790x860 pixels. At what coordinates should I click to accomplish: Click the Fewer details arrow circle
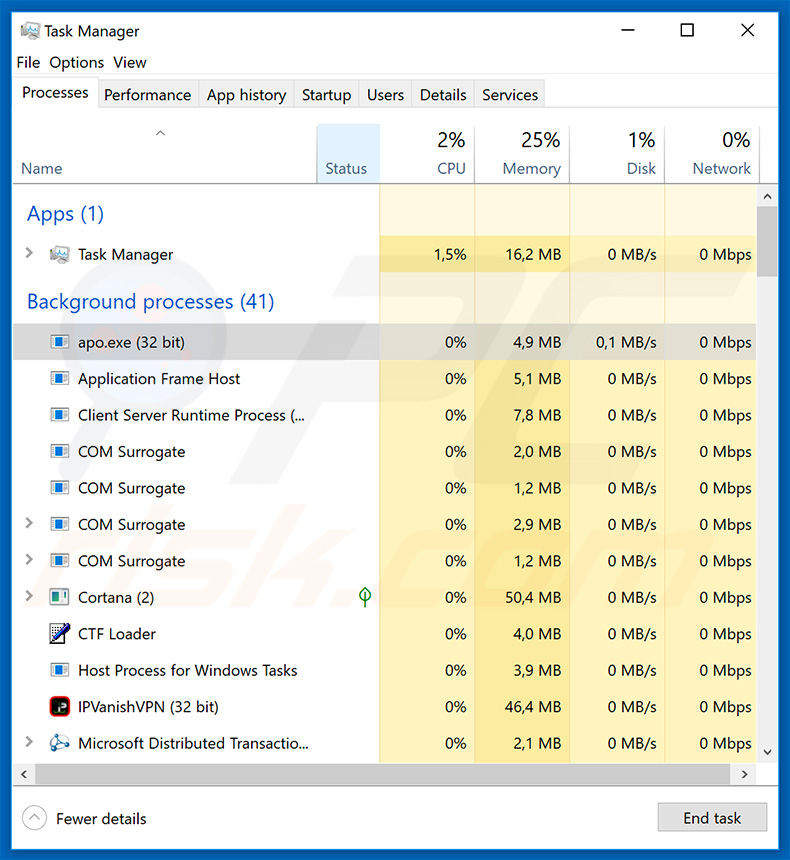[35, 818]
